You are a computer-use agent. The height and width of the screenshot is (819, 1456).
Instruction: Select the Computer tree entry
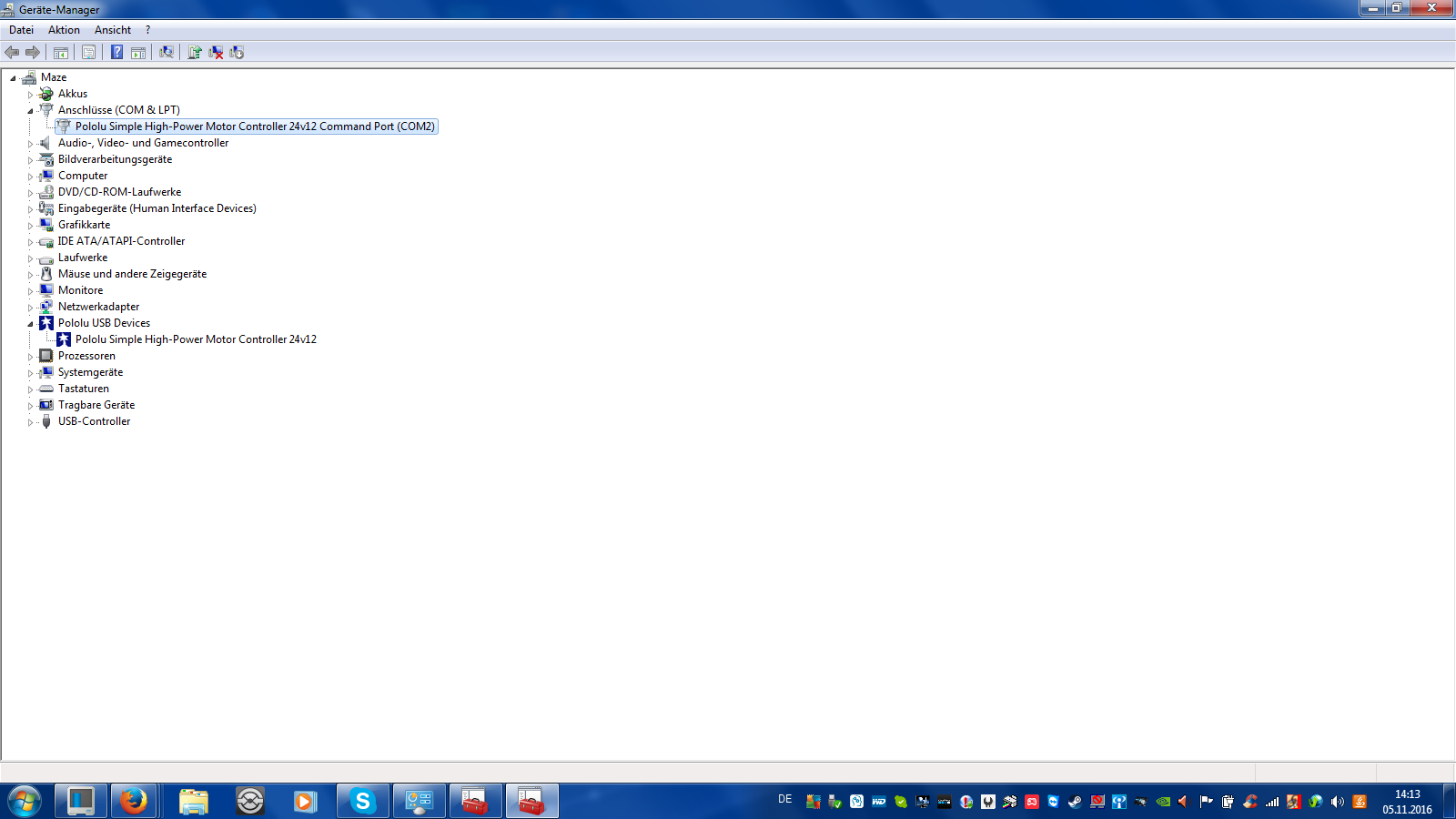[83, 176]
